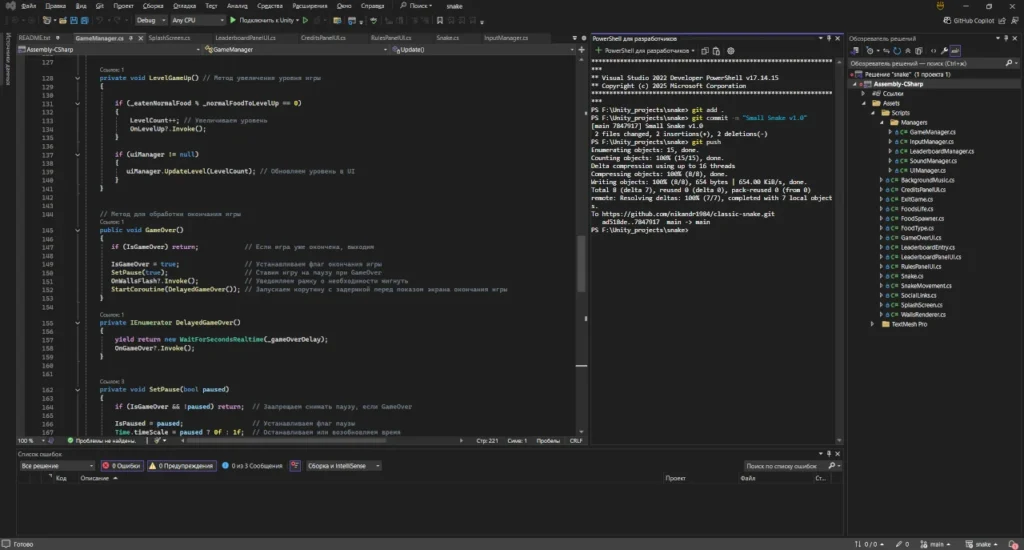The image size is (1024, 550).
Task: Click Поиск search box in title bar
Action: tap(416, 6)
